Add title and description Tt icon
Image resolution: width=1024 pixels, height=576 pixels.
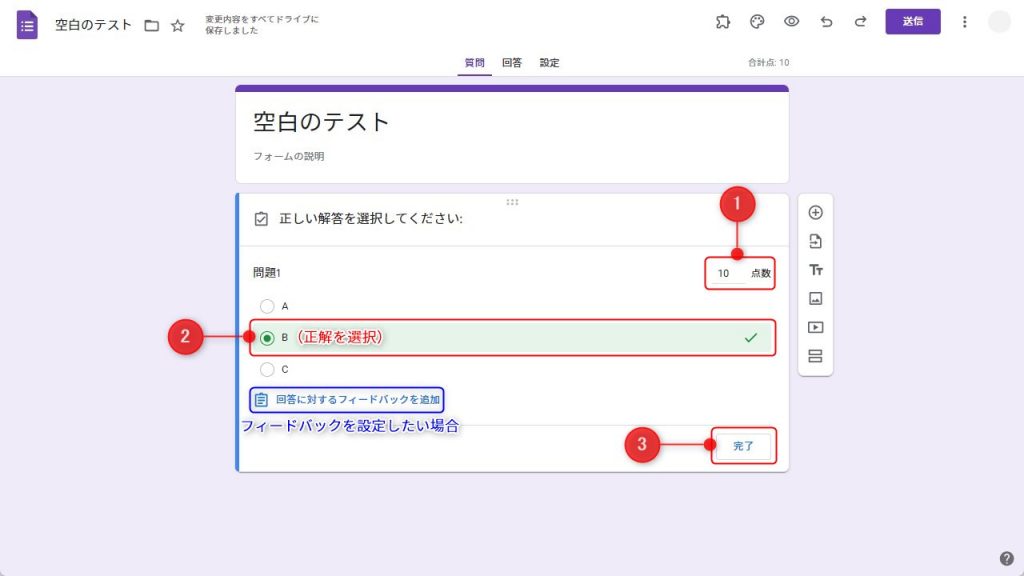click(x=816, y=270)
